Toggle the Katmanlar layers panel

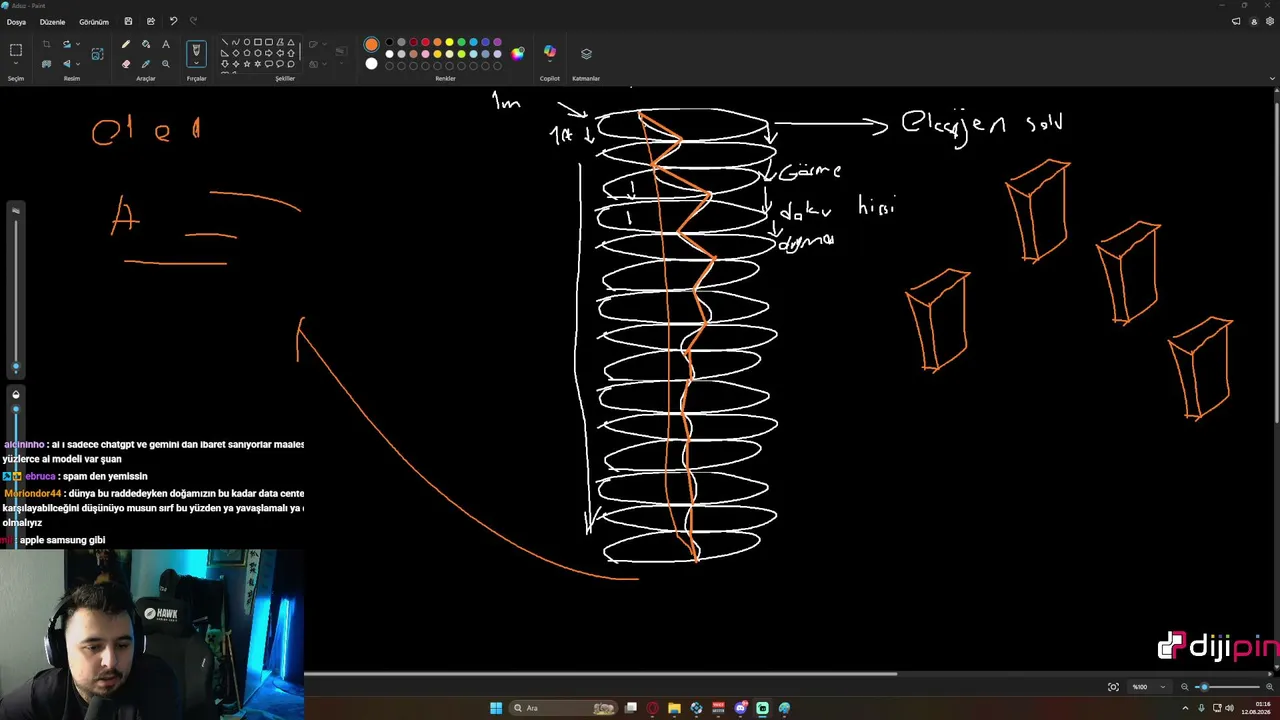click(586, 54)
